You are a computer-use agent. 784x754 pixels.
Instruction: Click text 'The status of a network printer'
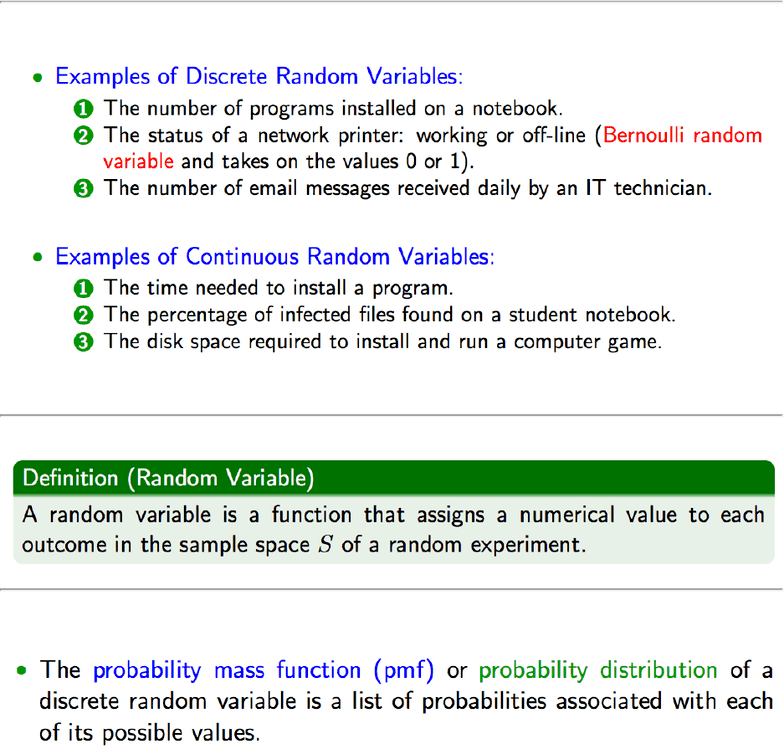tap(252, 136)
